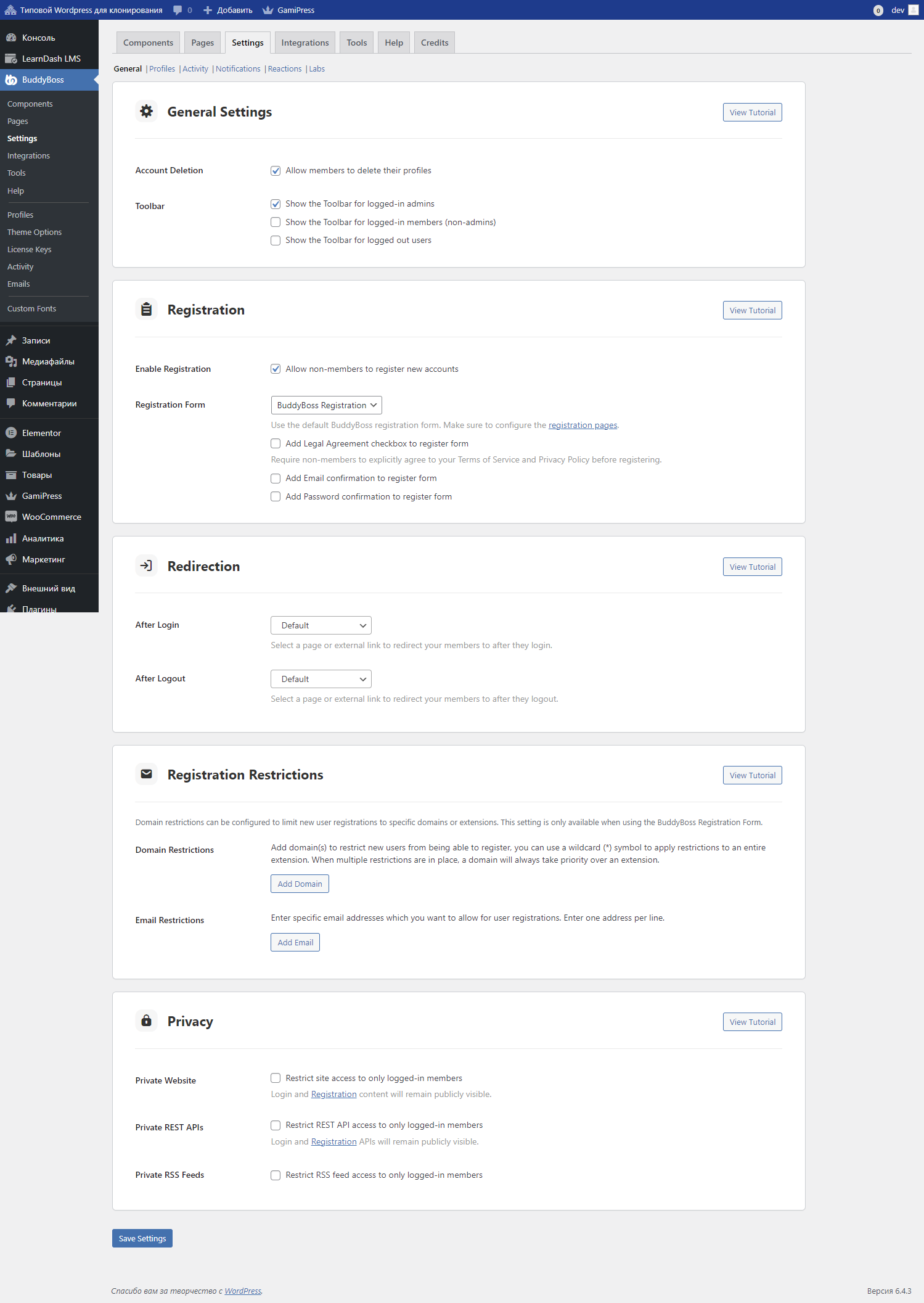Viewport: 924px width, 1303px height.
Task: Enable Toolbar for logged out users
Action: [x=276, y=240]
